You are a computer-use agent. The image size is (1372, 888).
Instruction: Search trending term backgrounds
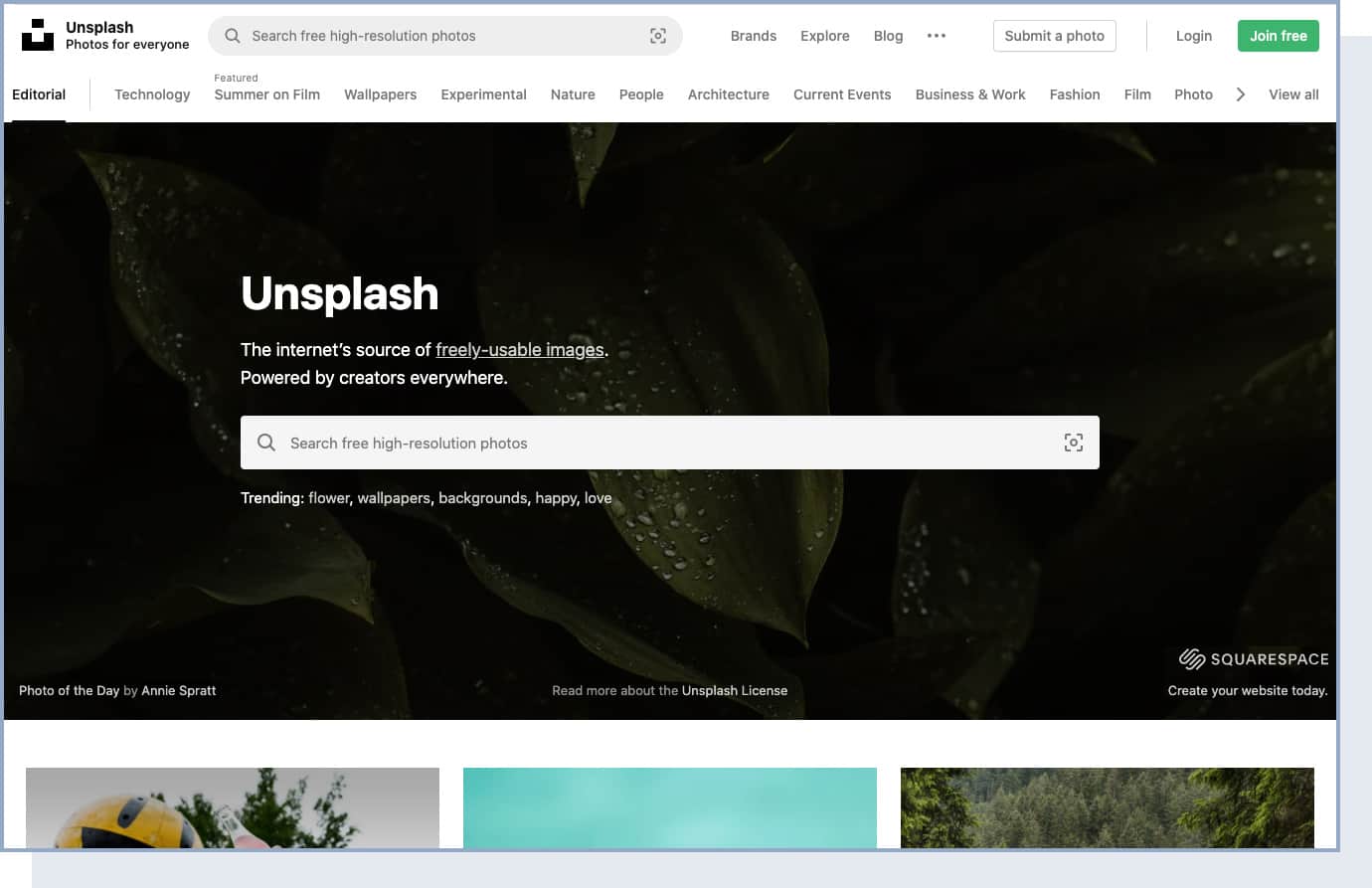(483, 498)
